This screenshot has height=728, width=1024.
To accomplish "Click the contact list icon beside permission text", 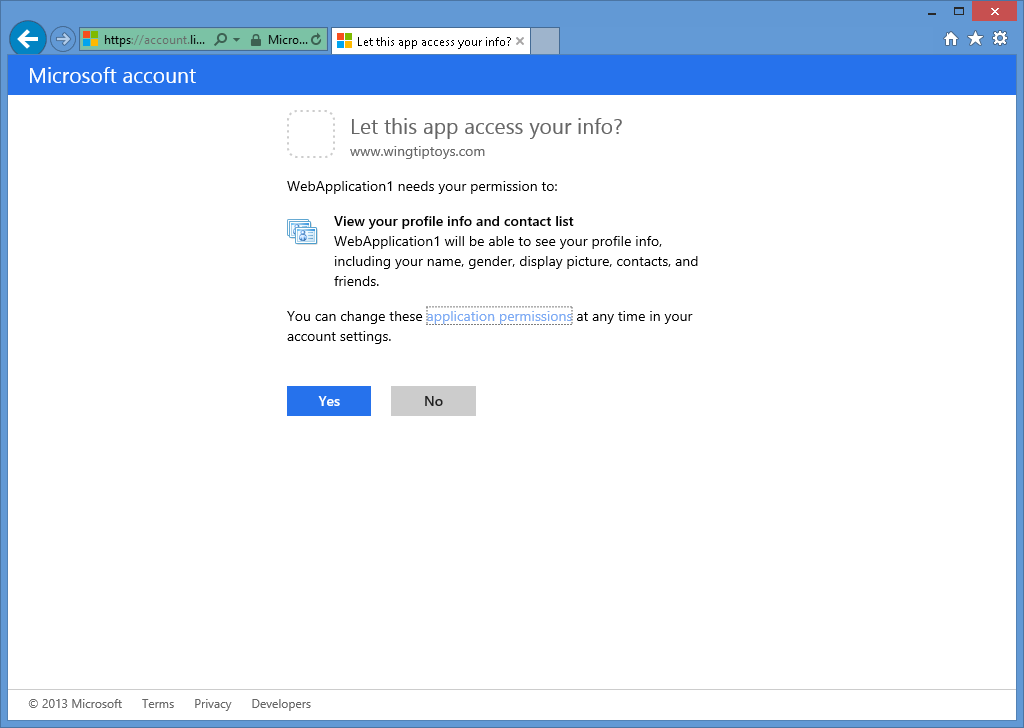I will (x=302, y=231).
